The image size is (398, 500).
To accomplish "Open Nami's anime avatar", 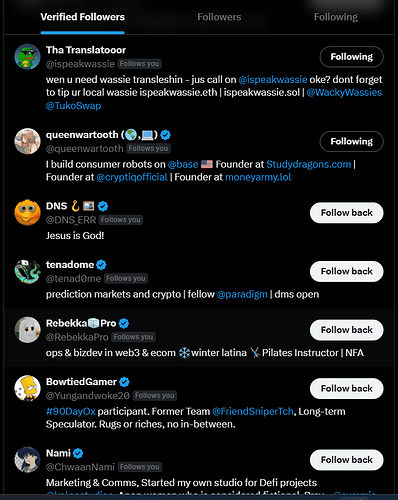I will click(27, 460).
